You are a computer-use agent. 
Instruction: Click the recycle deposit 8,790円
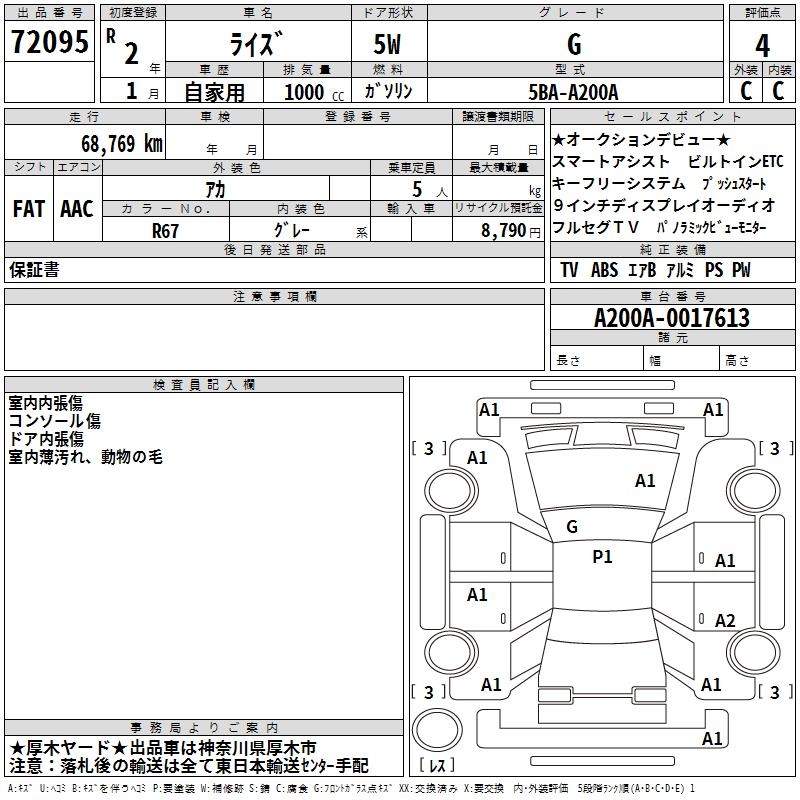[510, 231]
